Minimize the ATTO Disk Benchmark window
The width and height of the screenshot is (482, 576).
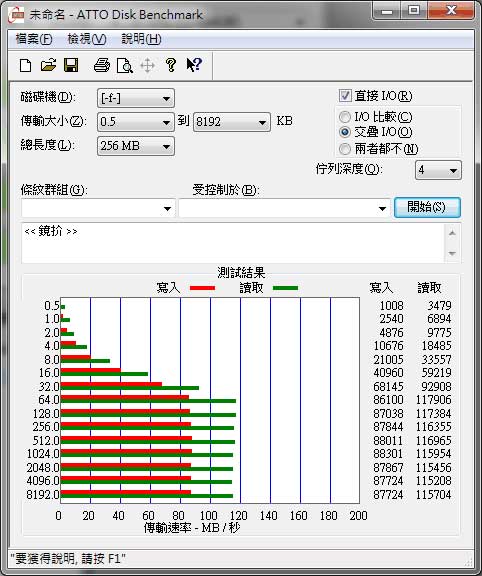[386, 11]
